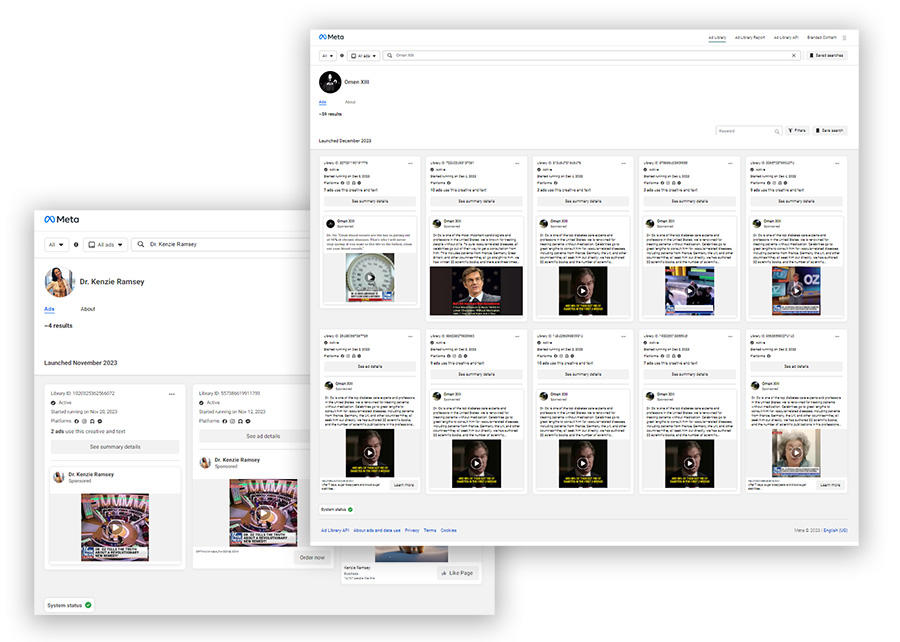Click See summary details on the gauge video ad
The image size is (900, 642).
(370, 201)
